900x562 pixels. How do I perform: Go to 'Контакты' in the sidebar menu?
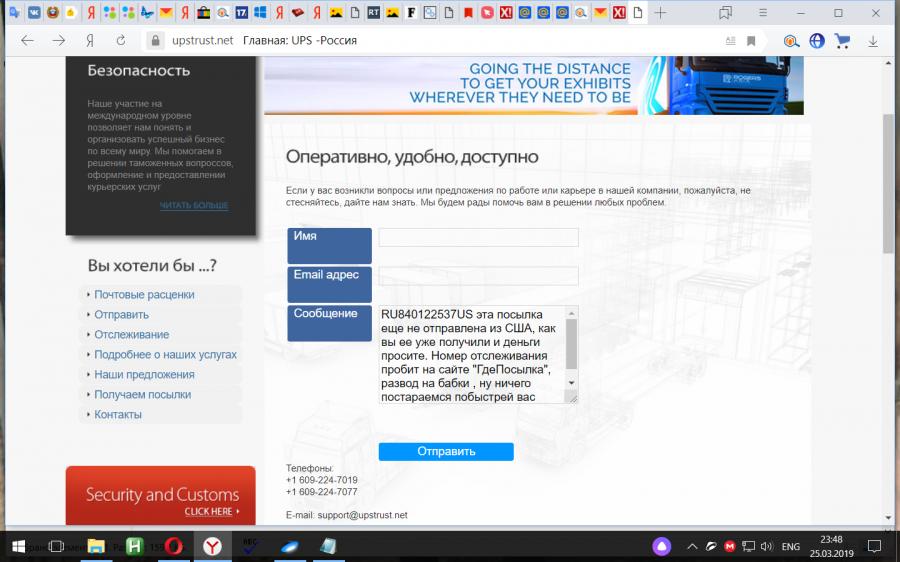[118, 415]
